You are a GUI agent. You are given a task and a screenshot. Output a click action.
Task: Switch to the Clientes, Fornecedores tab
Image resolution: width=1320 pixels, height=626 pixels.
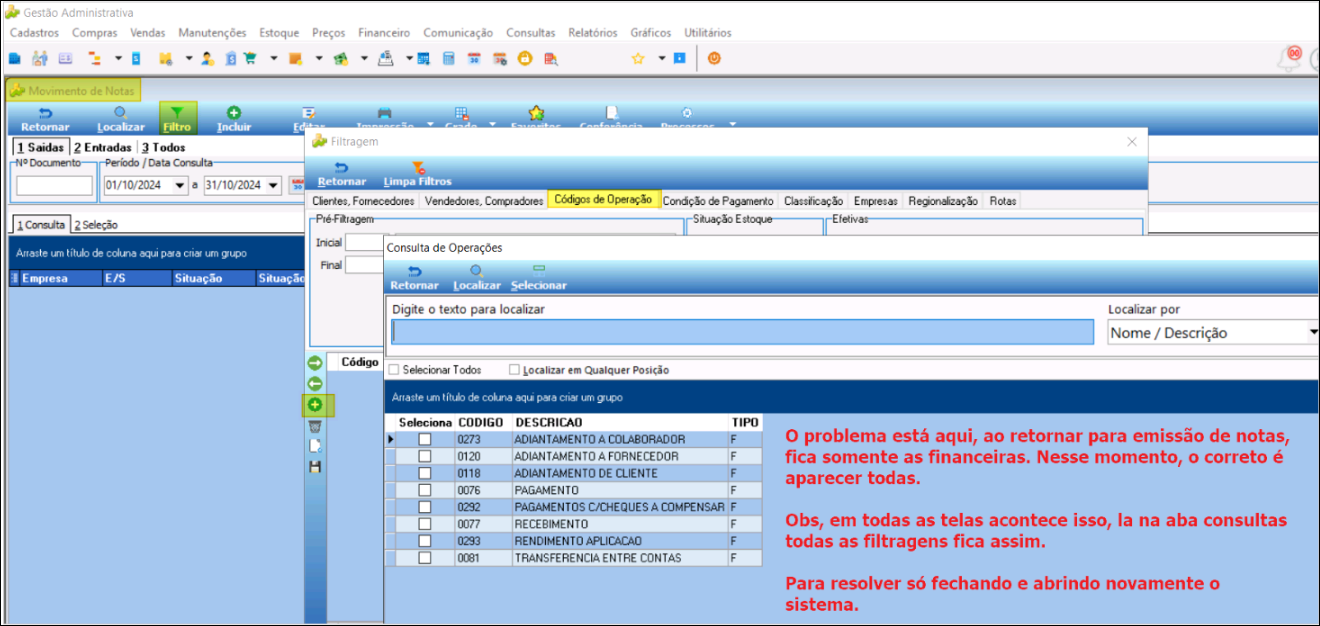click(x=363, y=201)
